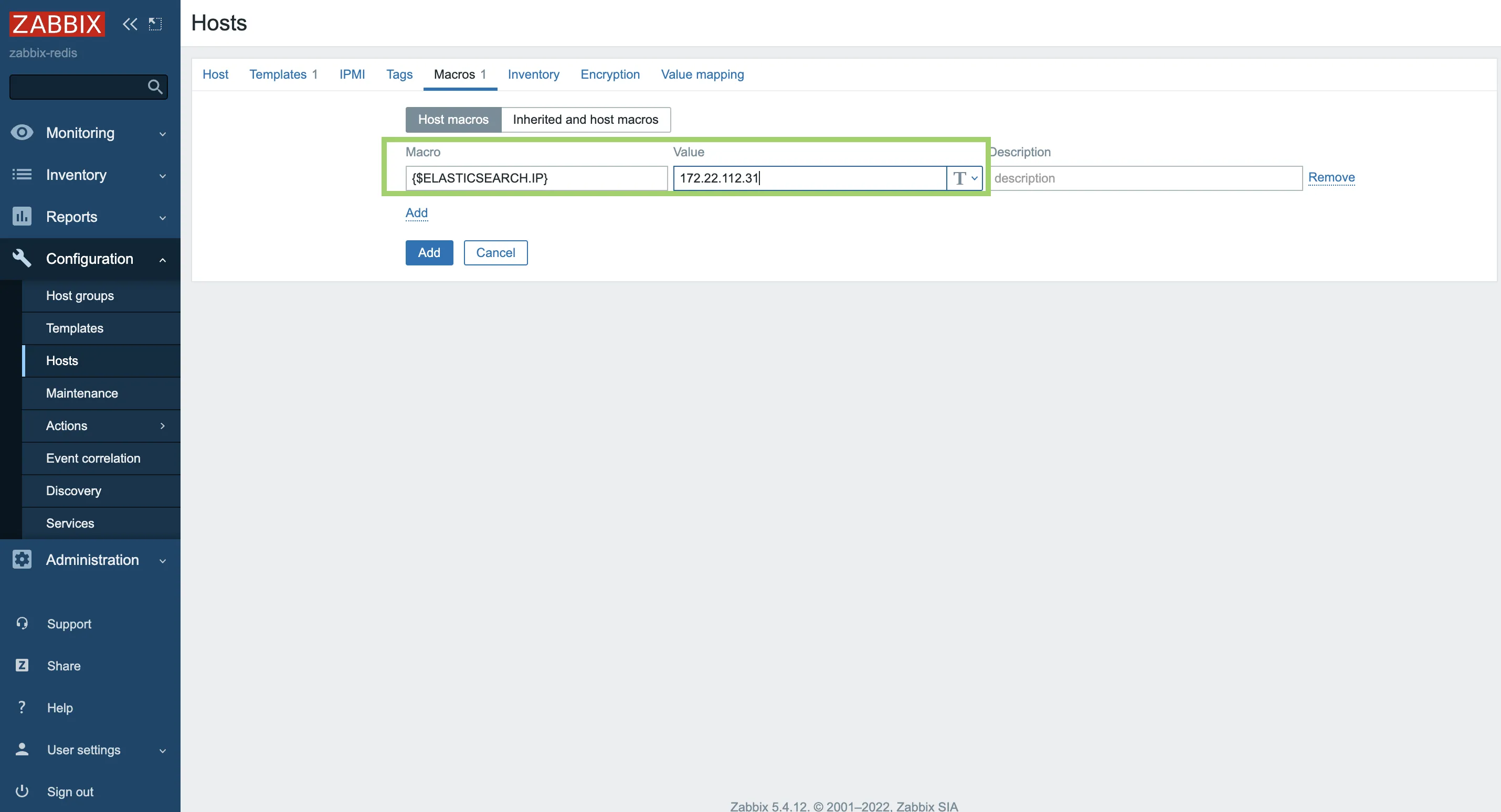The image size is (1501, 812).
Task: Open the macro value type dropdown
Action: pyautogui.click(x=964, y=178)
